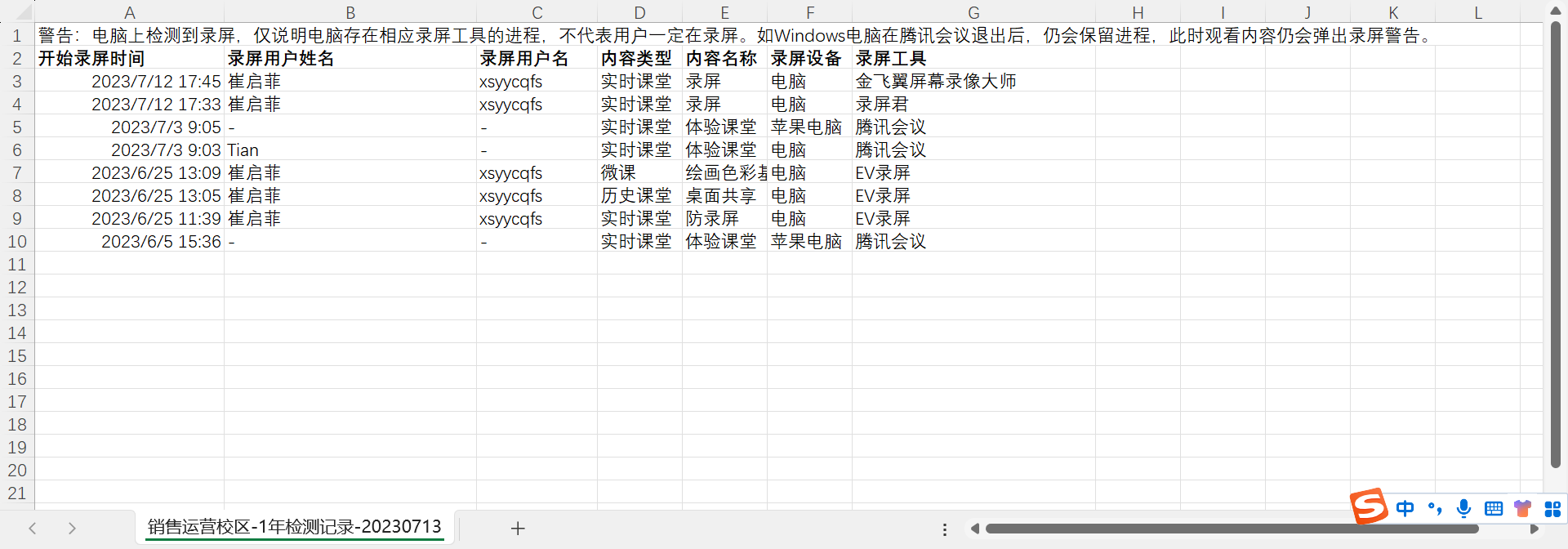Screen dimensions: 1568x549
Task: Open the three-dot sheet options menu
Action: click(x=945, y=529)
